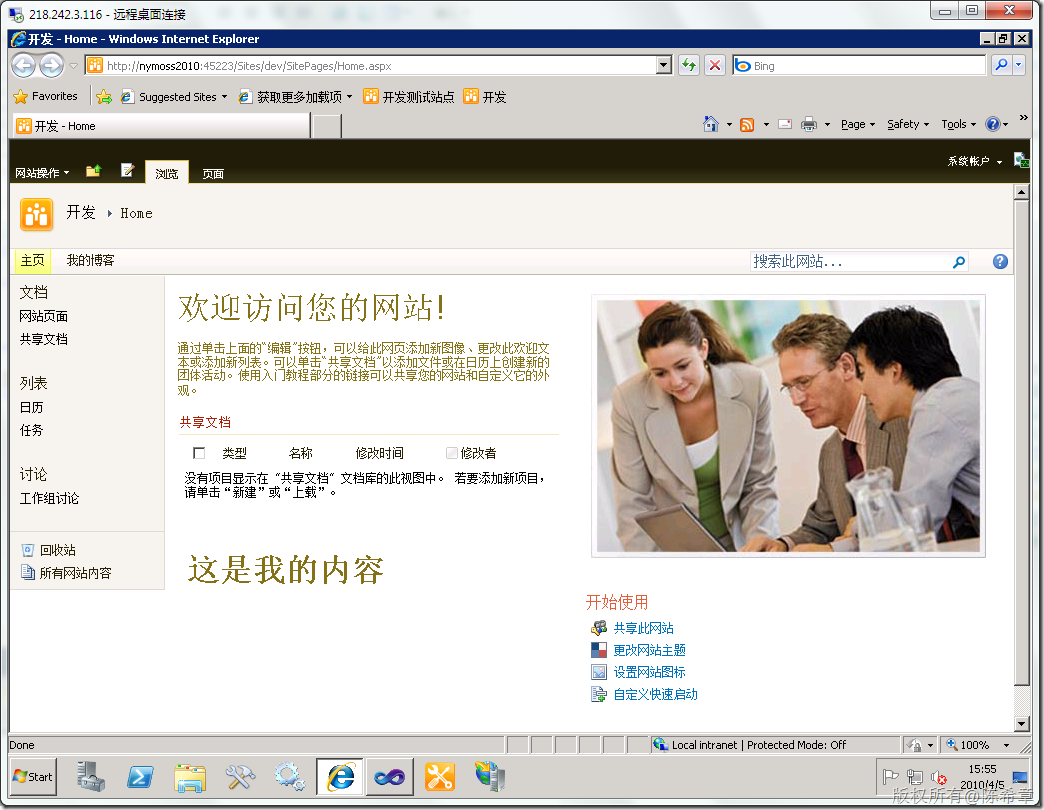Expand Suggested Sites dropdown
The width and height of the screenshot is (1044, 810).
(224, 97)
